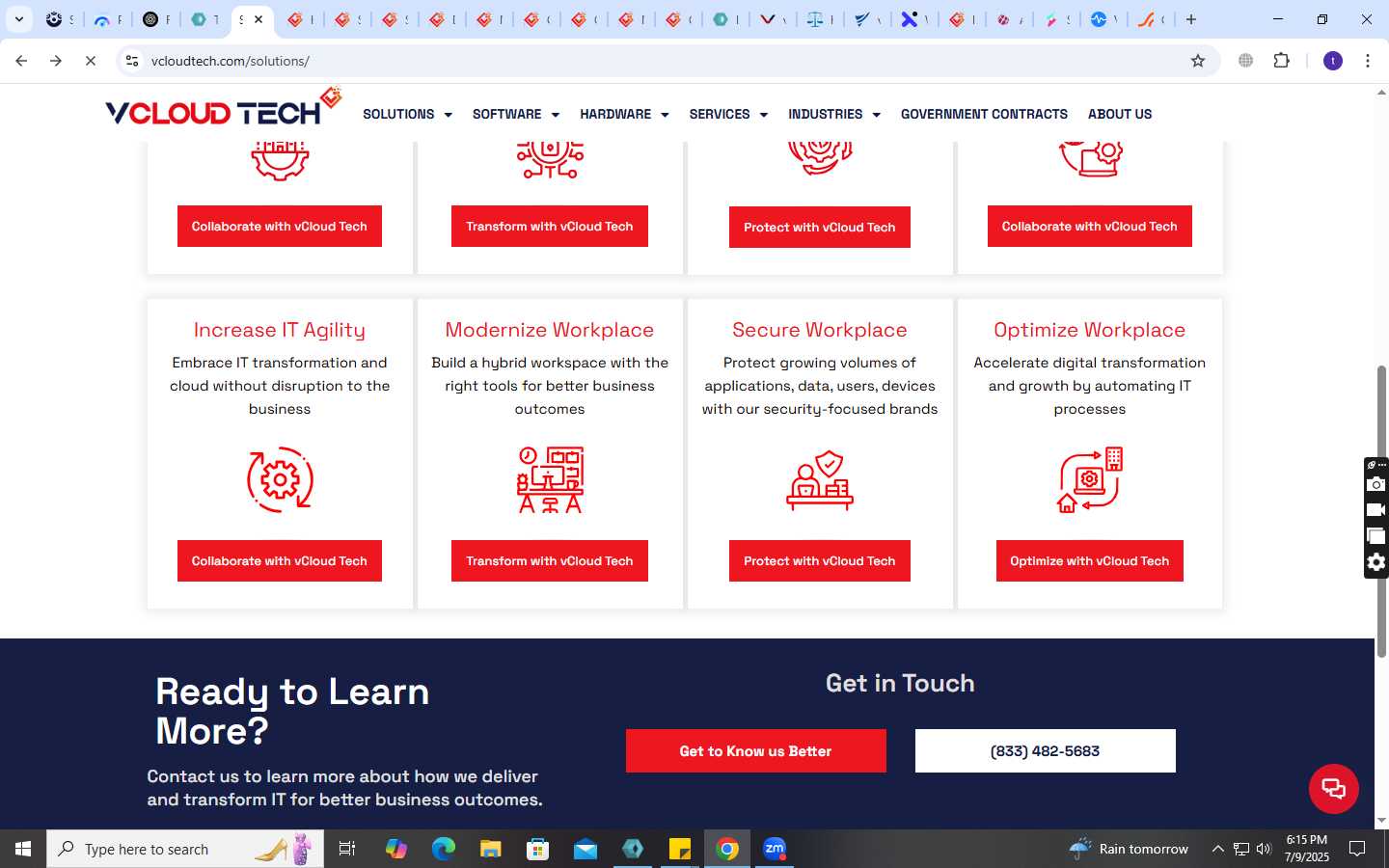1389x868 pixels.
Task: Click the (833) 482-5683 phone button
Action: coord(1046,750)
